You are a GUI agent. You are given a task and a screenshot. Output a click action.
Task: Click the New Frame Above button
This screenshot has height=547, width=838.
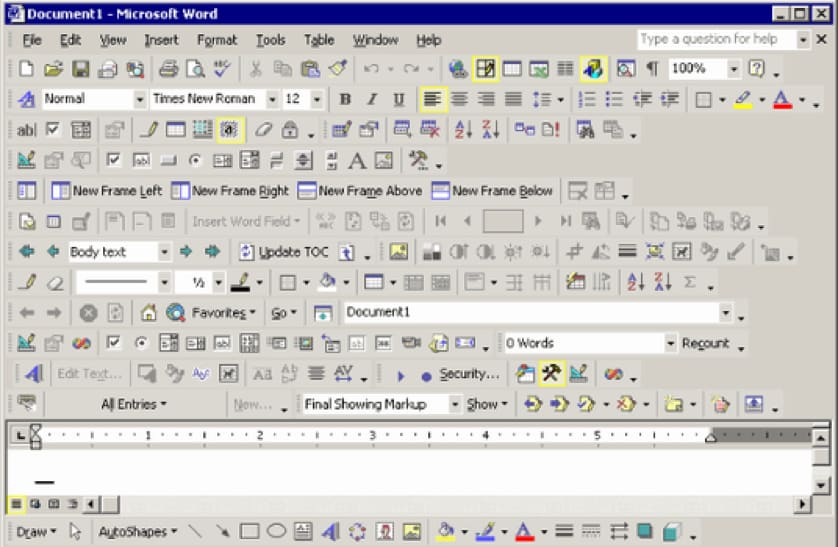(360, 191)
